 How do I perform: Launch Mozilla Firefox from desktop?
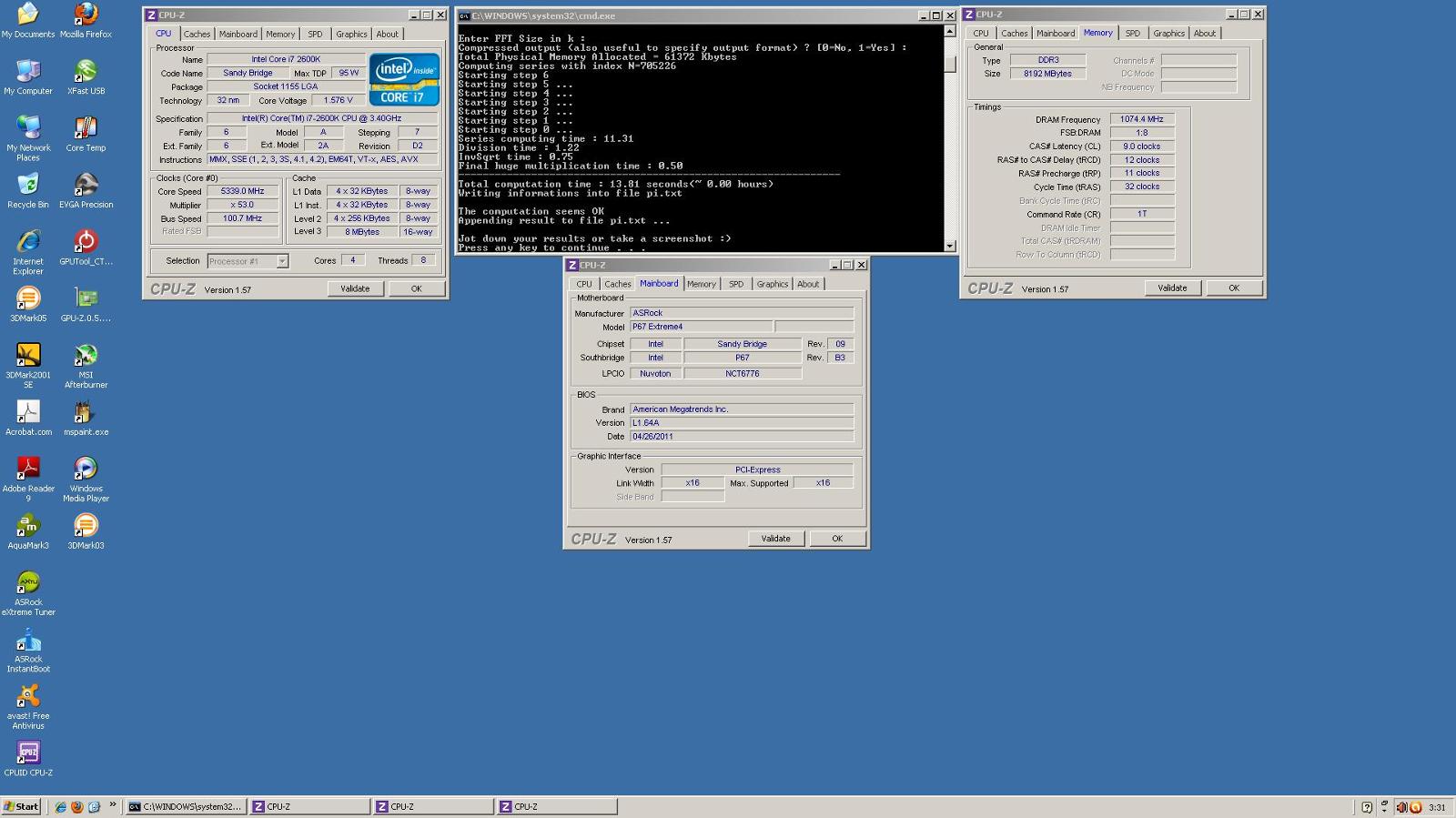tap(86, 20)
